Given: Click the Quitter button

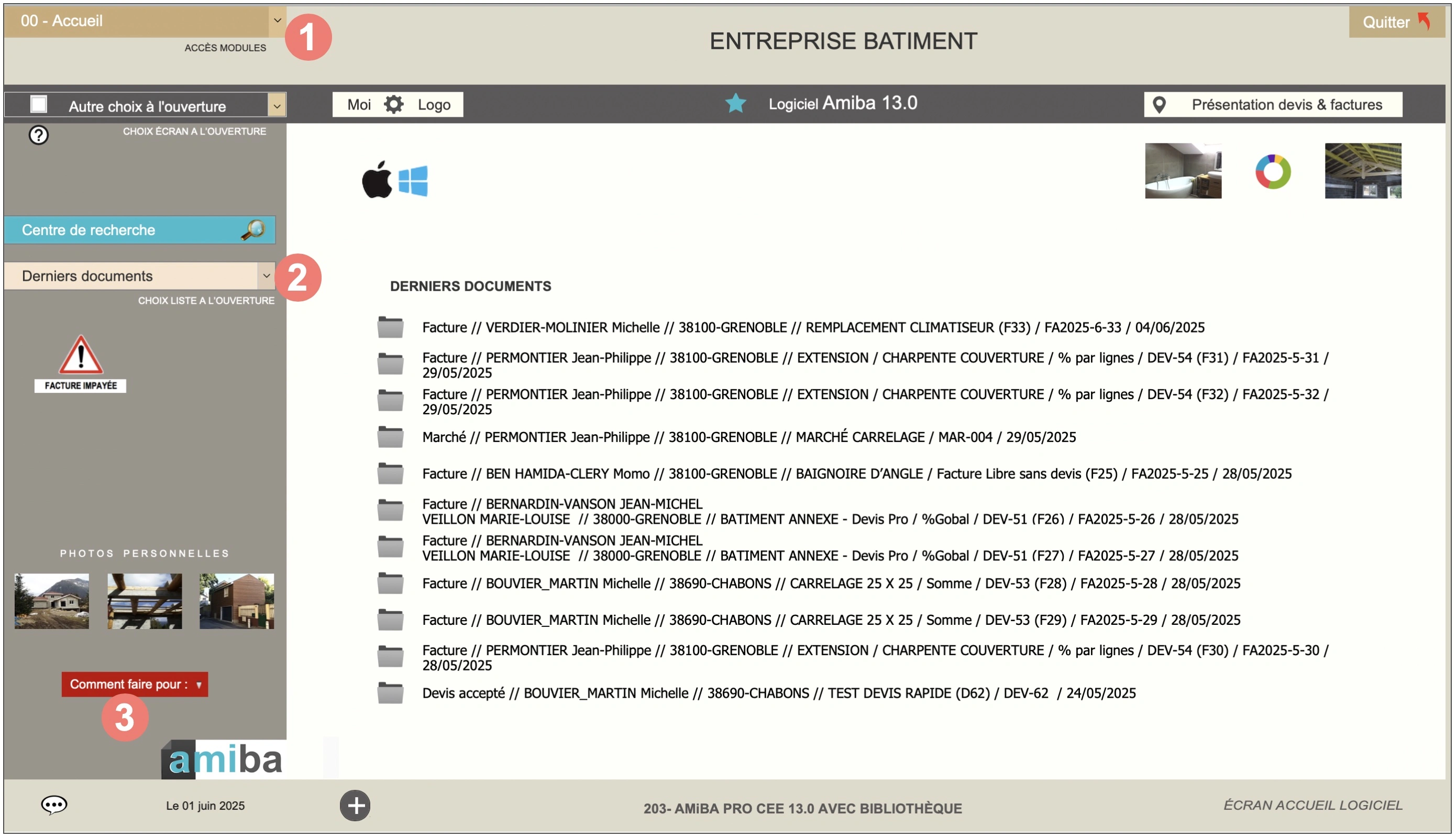Looking at the screenshot, I should (1395, 22).
